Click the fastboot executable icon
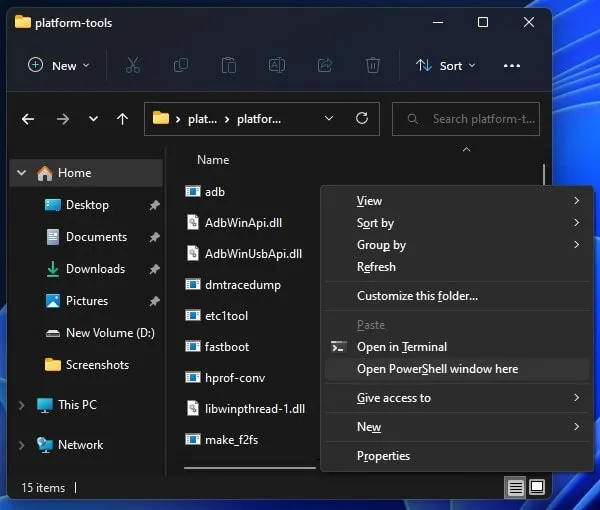 click(x=193, y=347)
